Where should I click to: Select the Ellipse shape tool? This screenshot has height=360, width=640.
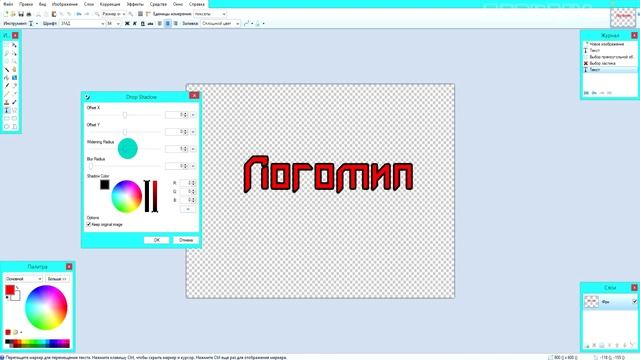tap(7, 126)
